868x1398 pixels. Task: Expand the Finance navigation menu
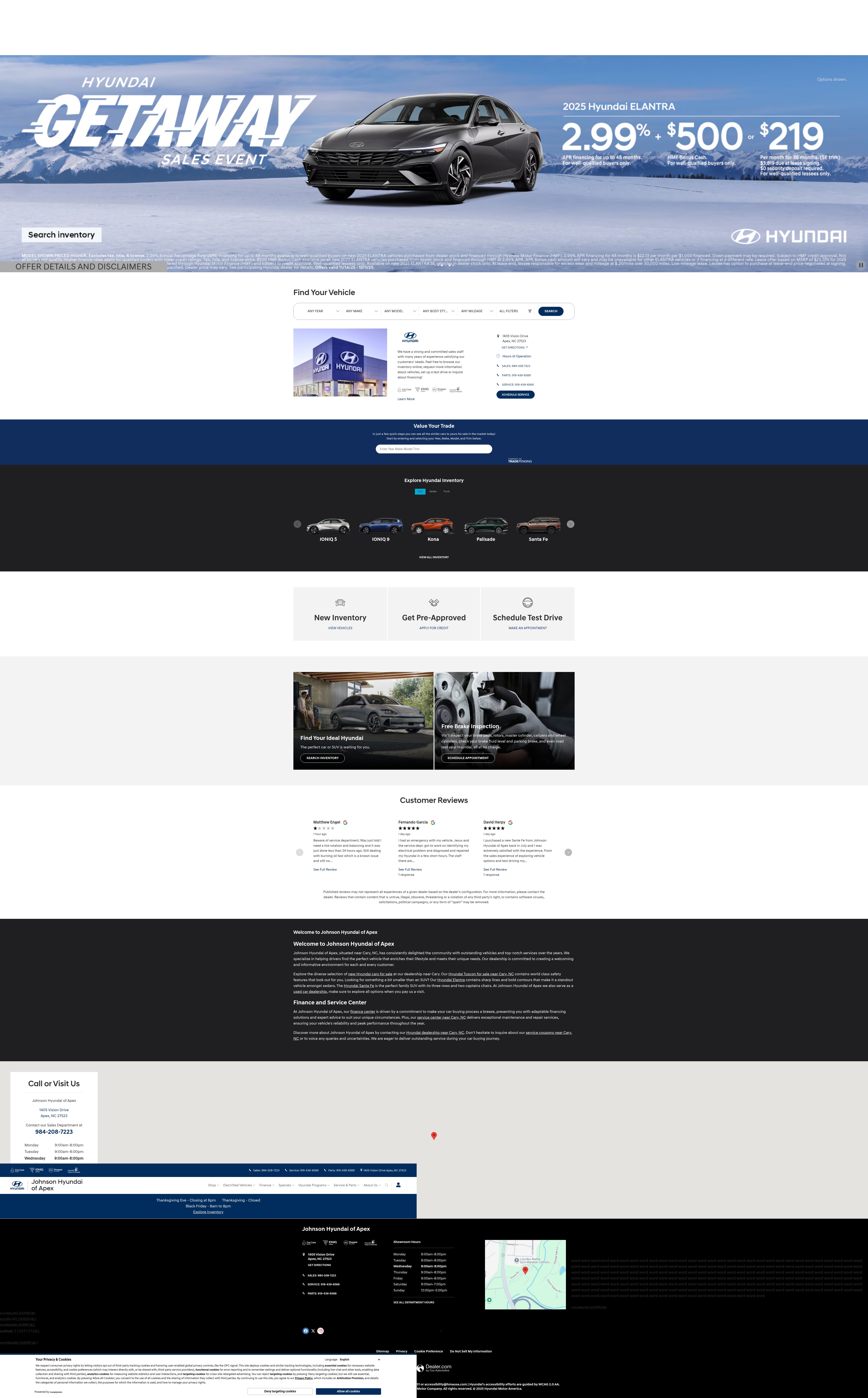click(267, 1185)
